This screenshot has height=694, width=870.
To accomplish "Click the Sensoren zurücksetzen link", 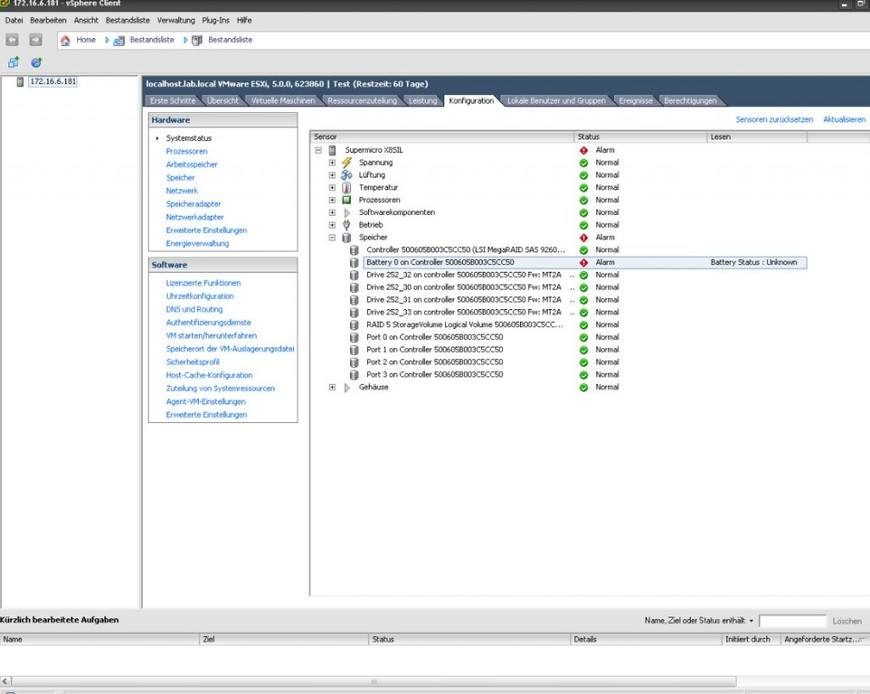I will point(774,119).
